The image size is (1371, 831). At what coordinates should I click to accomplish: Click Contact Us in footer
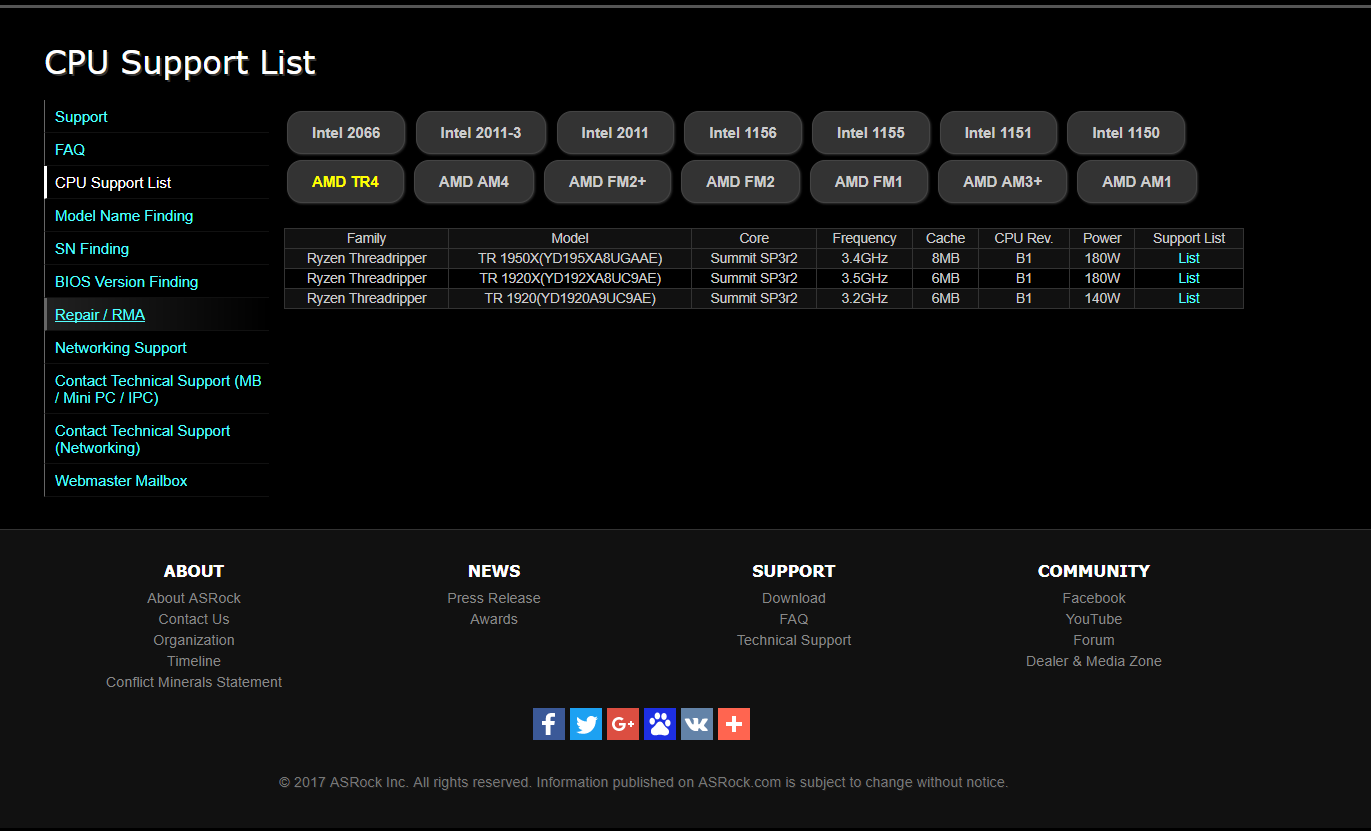[194, 619]
